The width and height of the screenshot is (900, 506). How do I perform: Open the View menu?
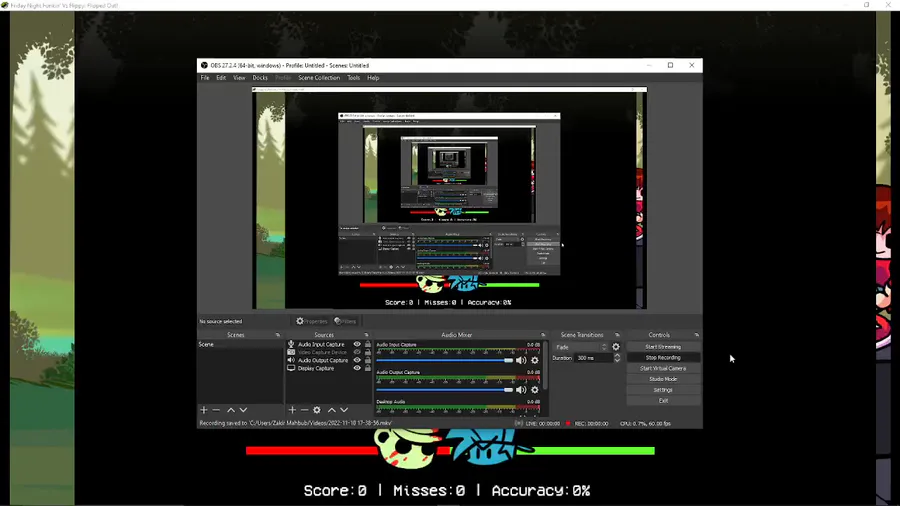[239, 78]
